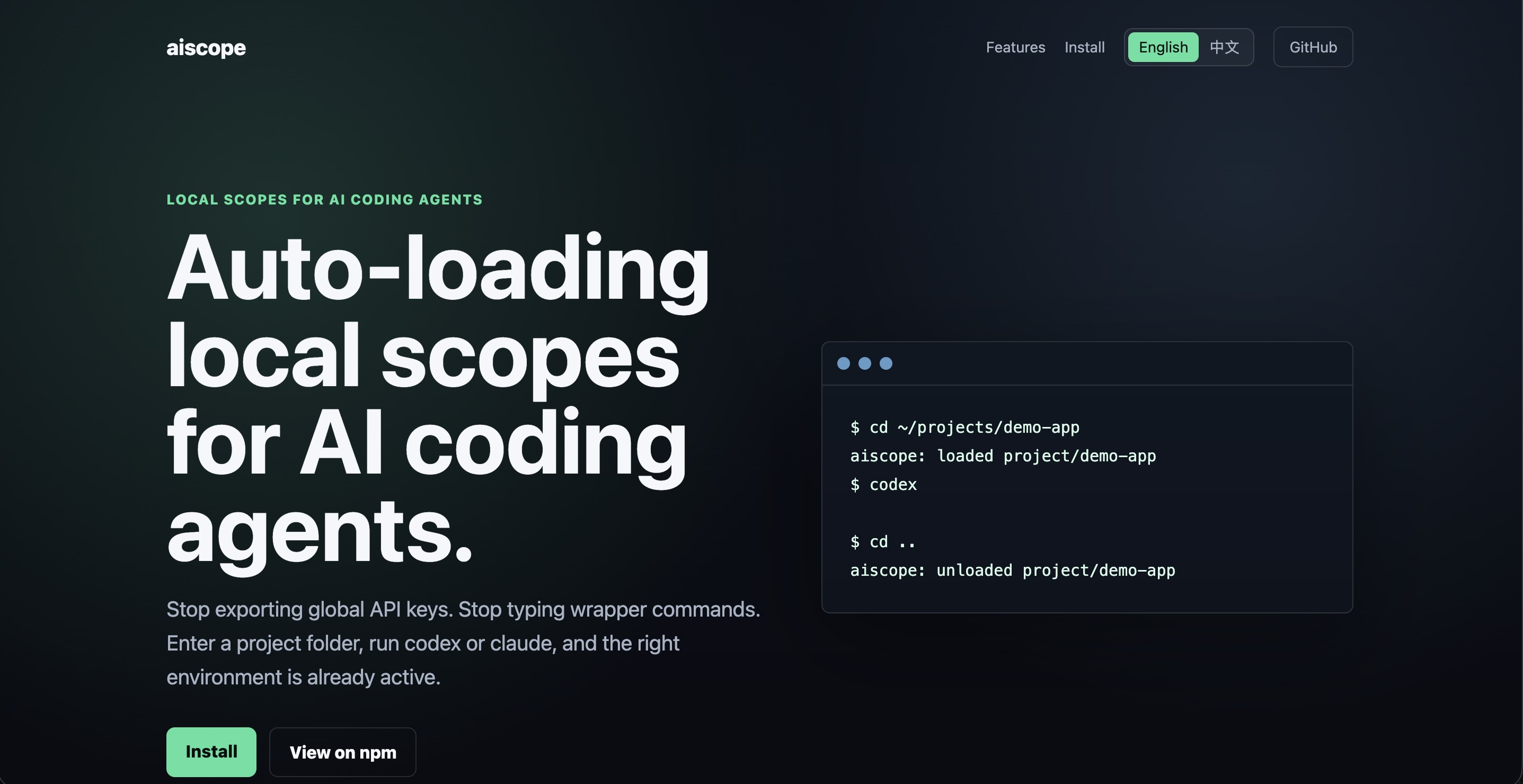This screenshot has width=1523, height=784.
Task: Click 'aiscope: loaded project/demo-app' line
Action: [1003, 456]
